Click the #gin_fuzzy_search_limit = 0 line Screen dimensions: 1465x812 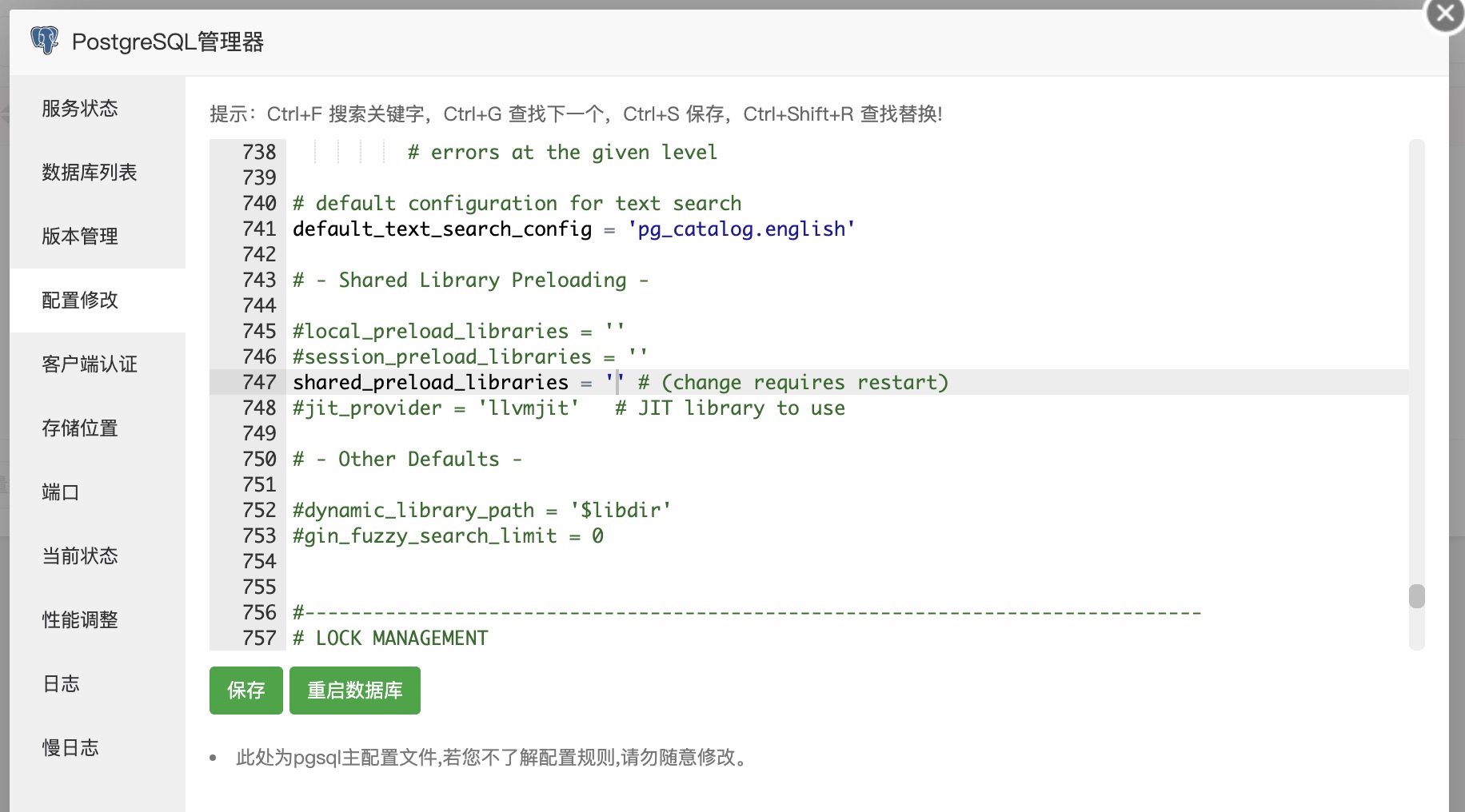[x=448, y=535]
